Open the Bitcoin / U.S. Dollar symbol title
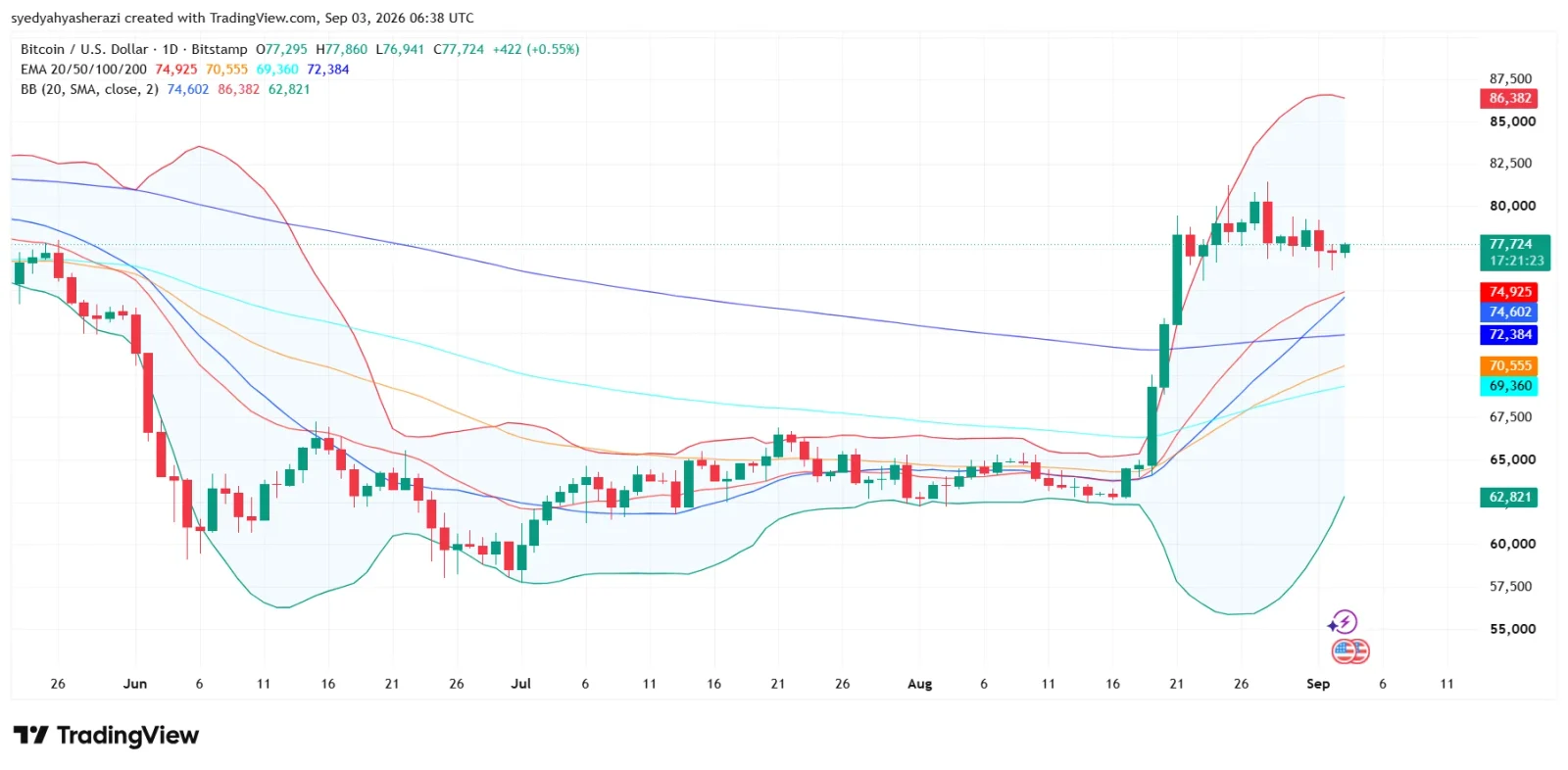1568x770 pixels. click(x=84, y=49)
